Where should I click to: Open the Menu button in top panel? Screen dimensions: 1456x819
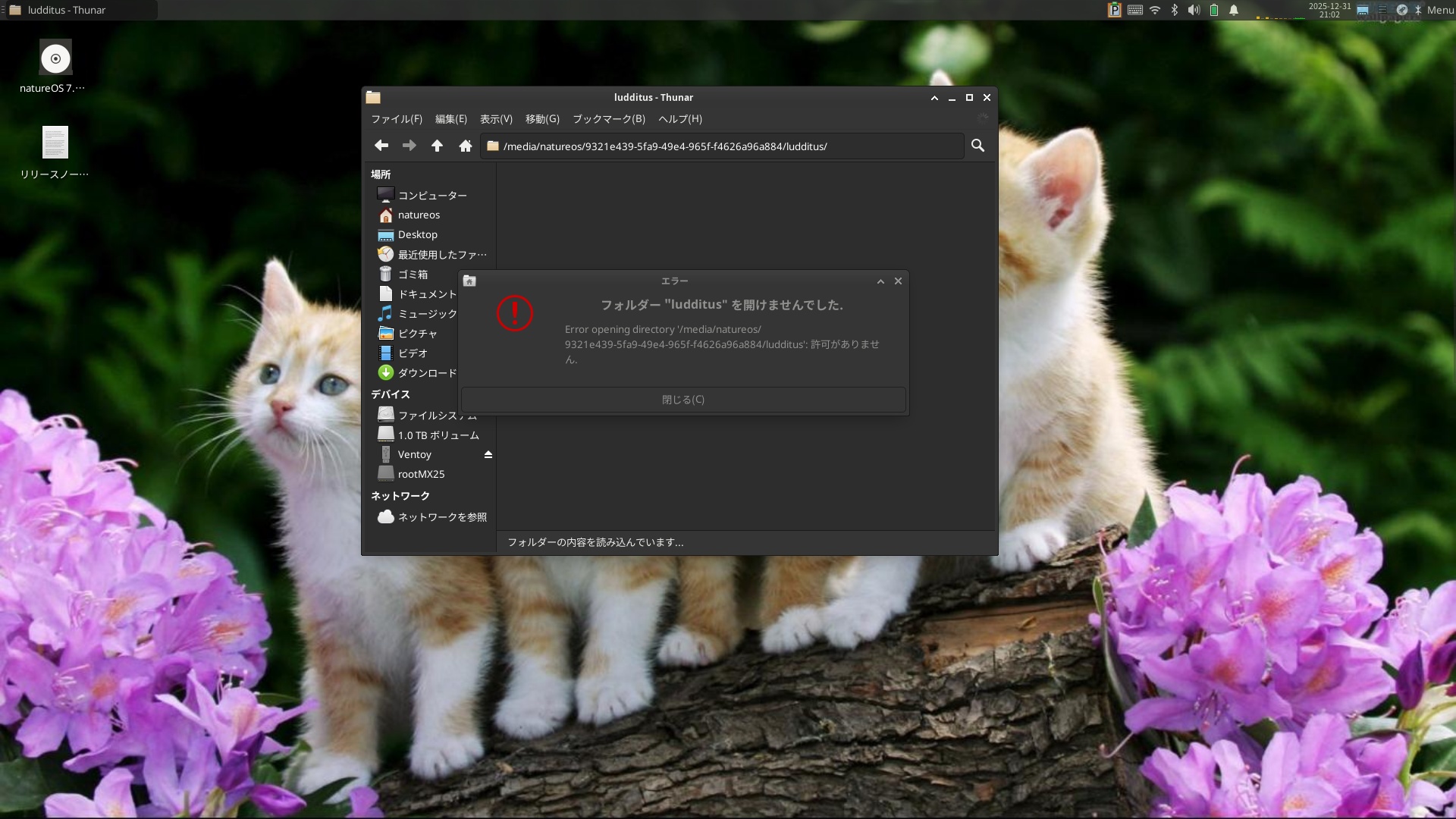(1439, 10)
